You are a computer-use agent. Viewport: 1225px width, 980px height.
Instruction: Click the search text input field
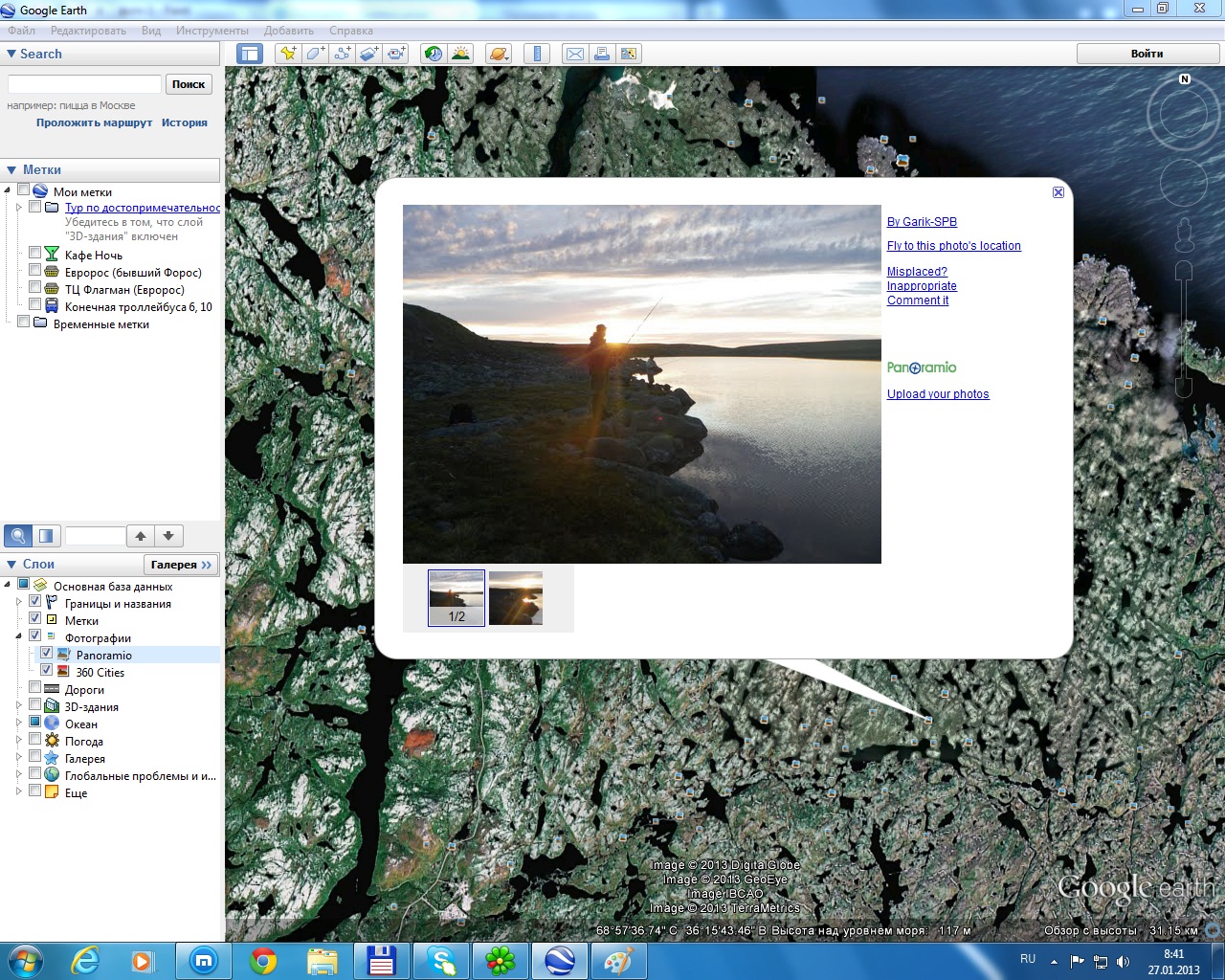pyautogui.click(x=84, y=84)
